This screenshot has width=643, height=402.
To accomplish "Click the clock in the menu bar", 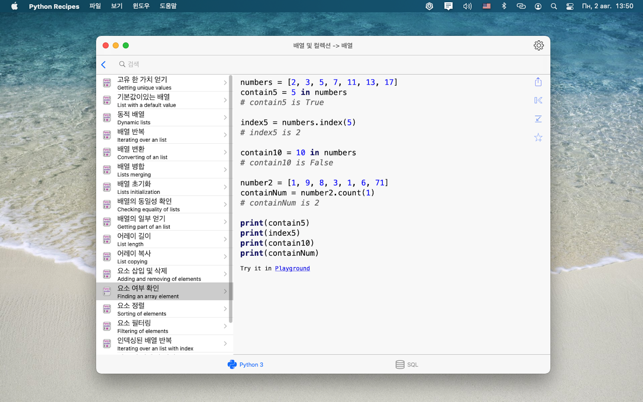I will coord(607,6).
